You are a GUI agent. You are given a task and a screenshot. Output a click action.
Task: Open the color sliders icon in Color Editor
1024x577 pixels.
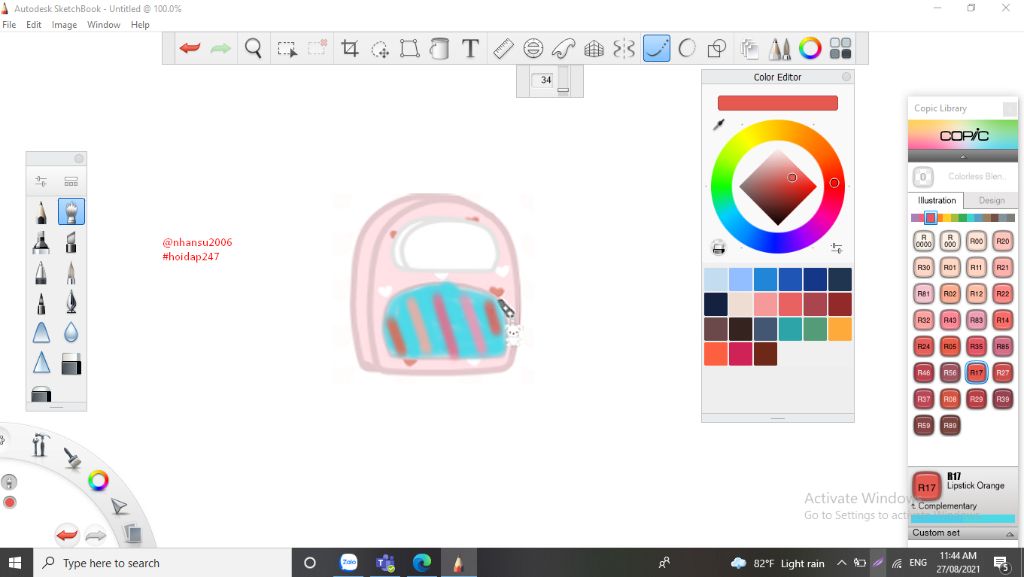837,247
